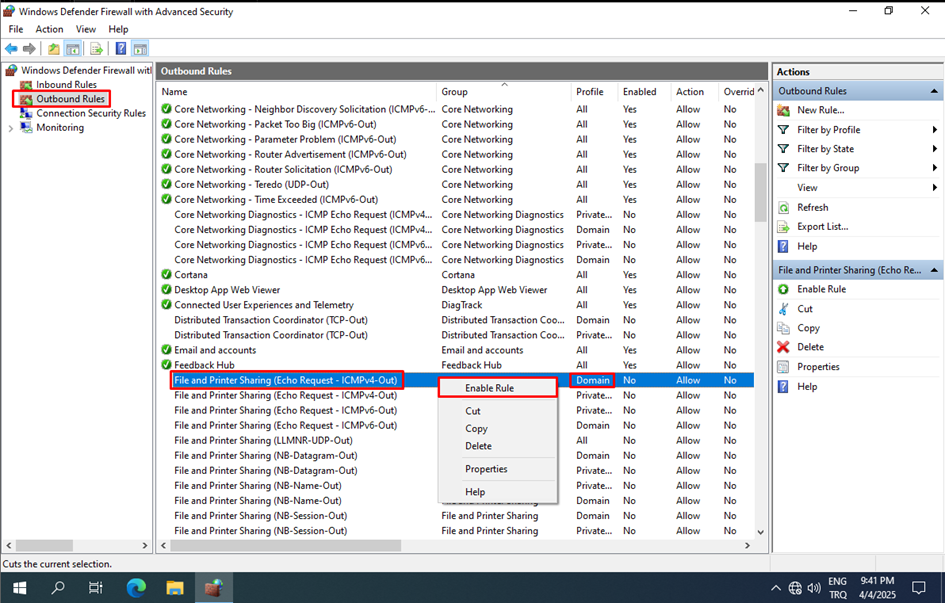
Task: Click the Refresh icon in Actions pane
Action: pyautogui.click(x=783, y=207)
